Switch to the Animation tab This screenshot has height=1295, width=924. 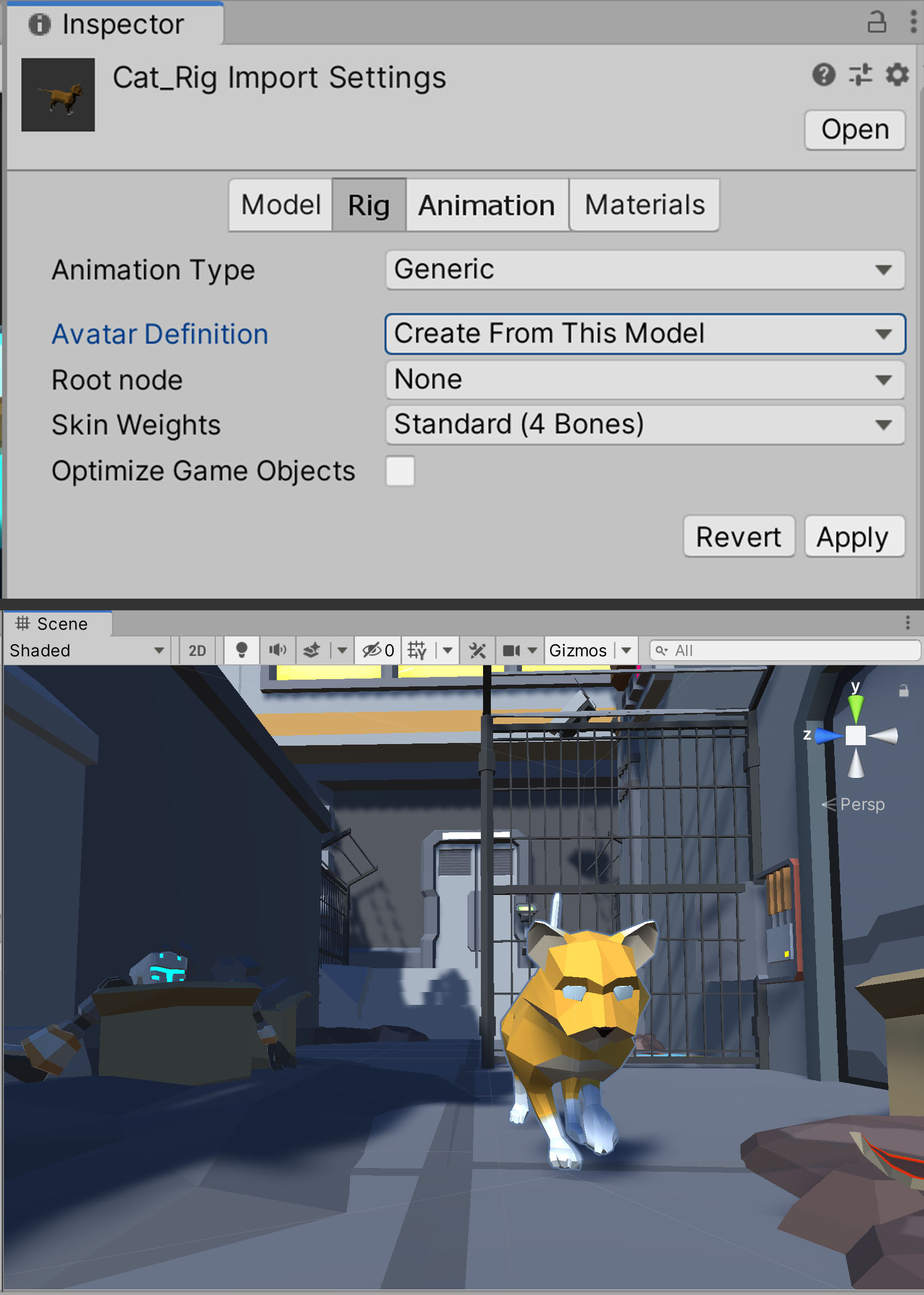(486, 205)
